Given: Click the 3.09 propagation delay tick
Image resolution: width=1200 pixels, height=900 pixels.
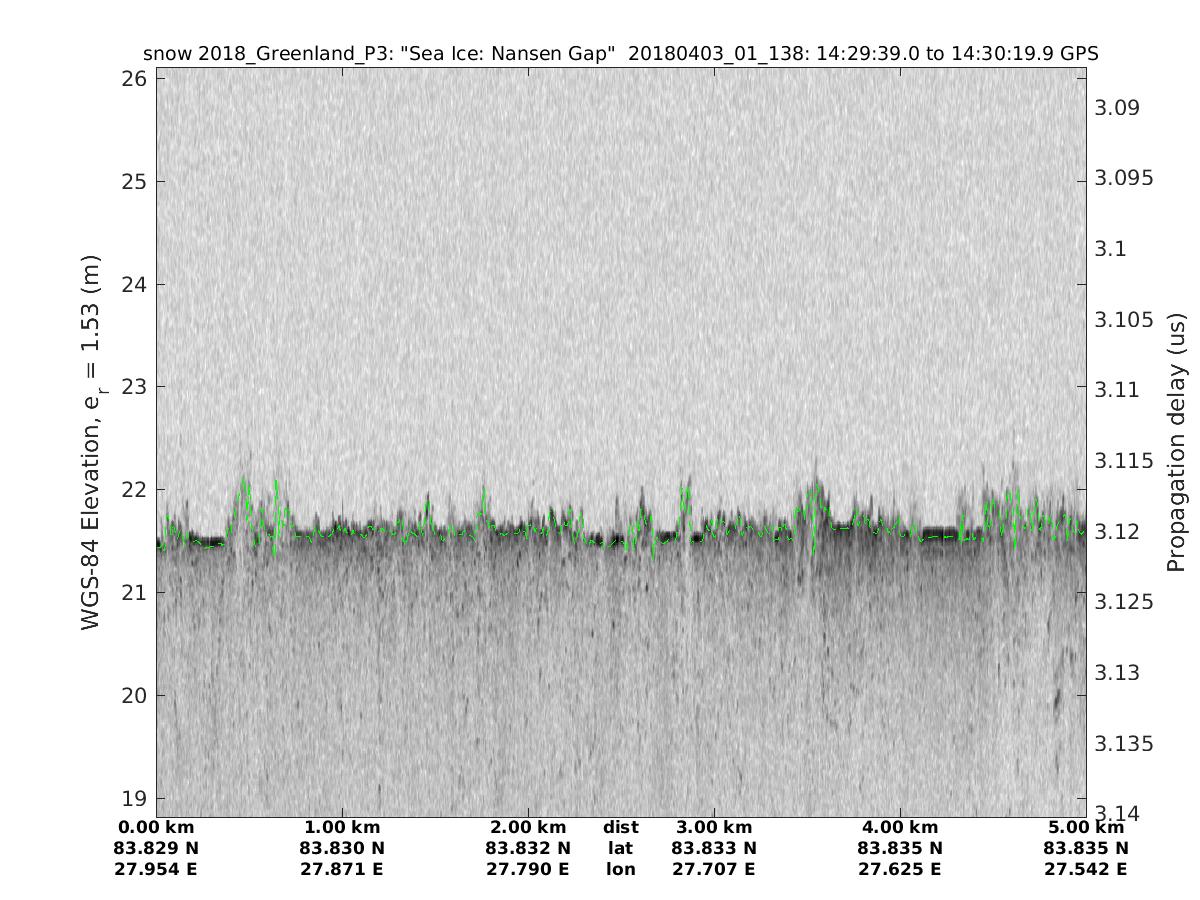Looking at the screenshot, I should pyautogui.click(x=1118, y=107).
